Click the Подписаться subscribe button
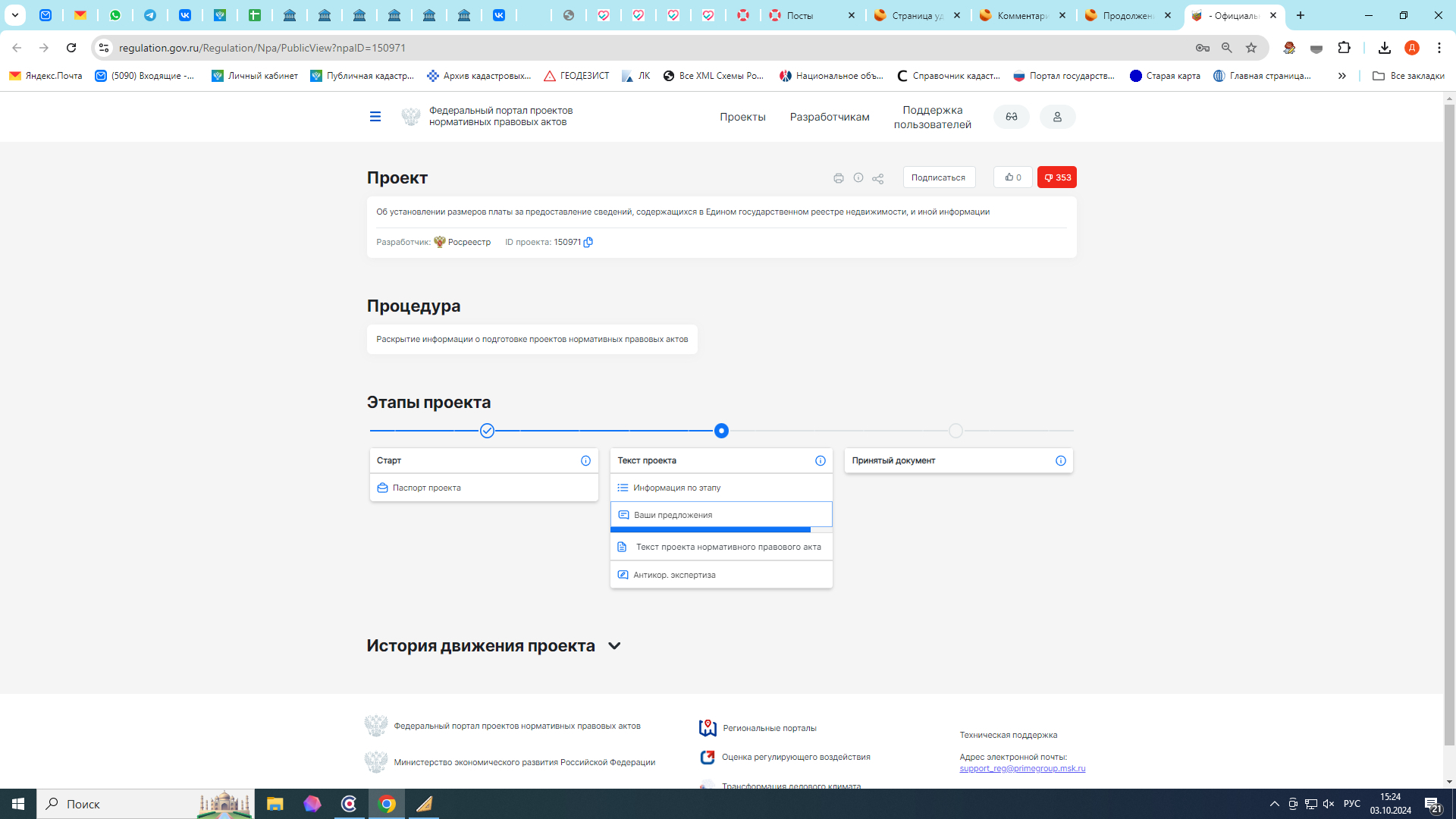The height and width of the screenshot is (819, 1456). tap(938, 177)
